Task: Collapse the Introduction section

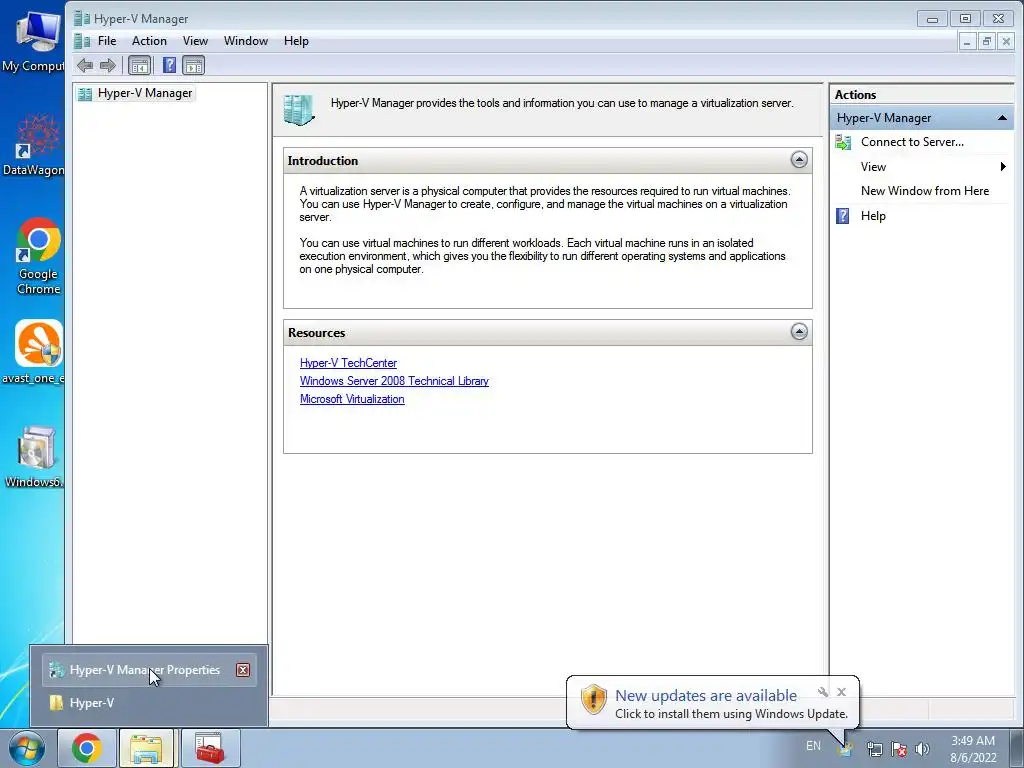Action: pyautogui.click(x=799, y=160)
